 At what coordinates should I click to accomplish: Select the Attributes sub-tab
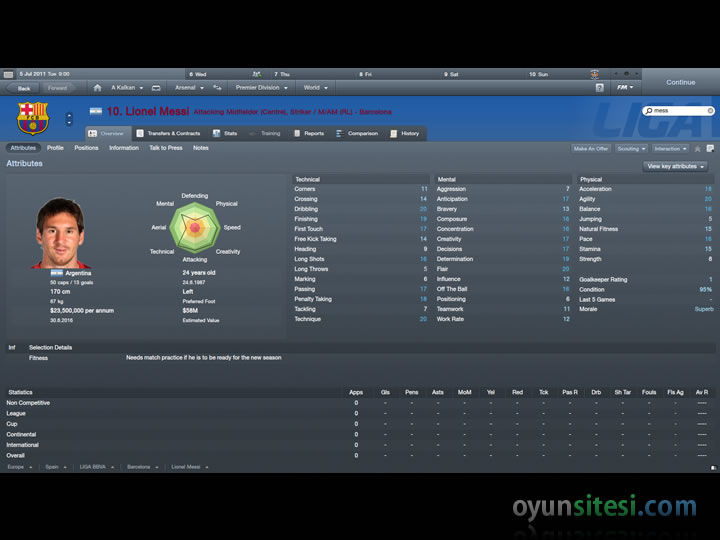[x=23, y=148]
